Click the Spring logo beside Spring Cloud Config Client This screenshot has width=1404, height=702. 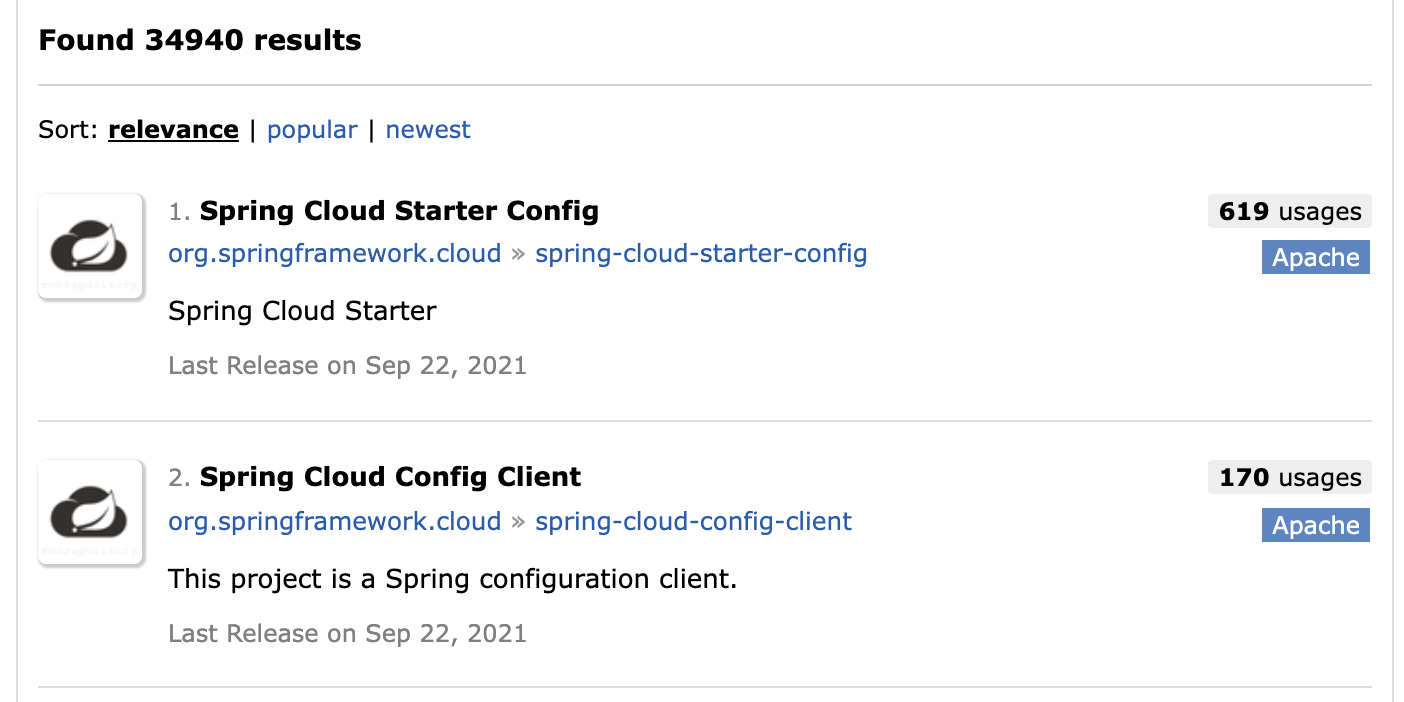pyautogui.click(x=90, y=512)
